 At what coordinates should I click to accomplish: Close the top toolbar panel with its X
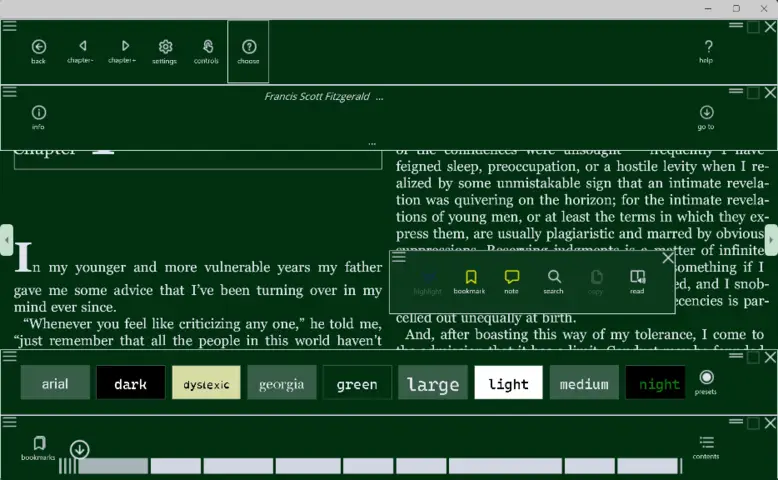point(770,27)
